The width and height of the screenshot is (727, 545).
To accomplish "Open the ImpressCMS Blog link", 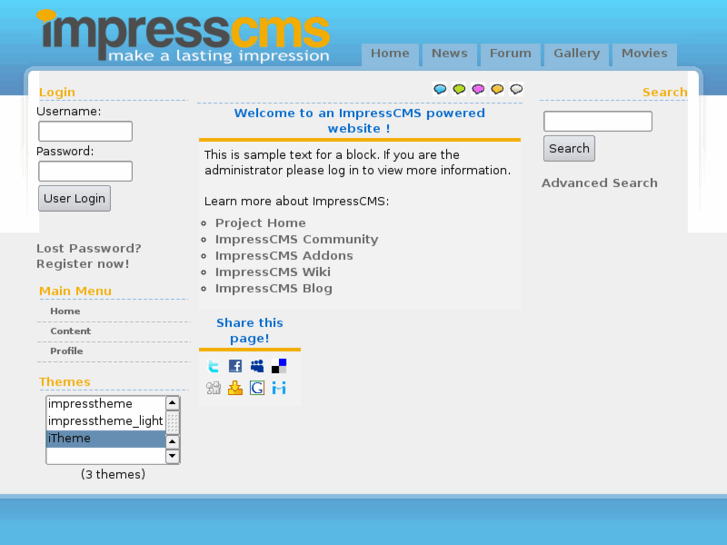I will [274, 289].
